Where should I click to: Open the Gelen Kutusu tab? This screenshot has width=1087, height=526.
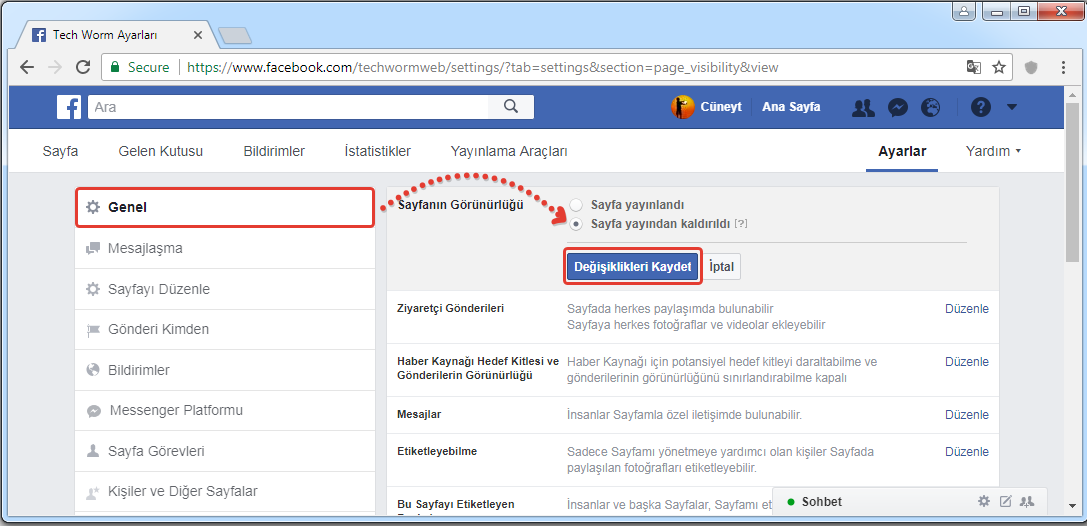[x=160, y=152]
